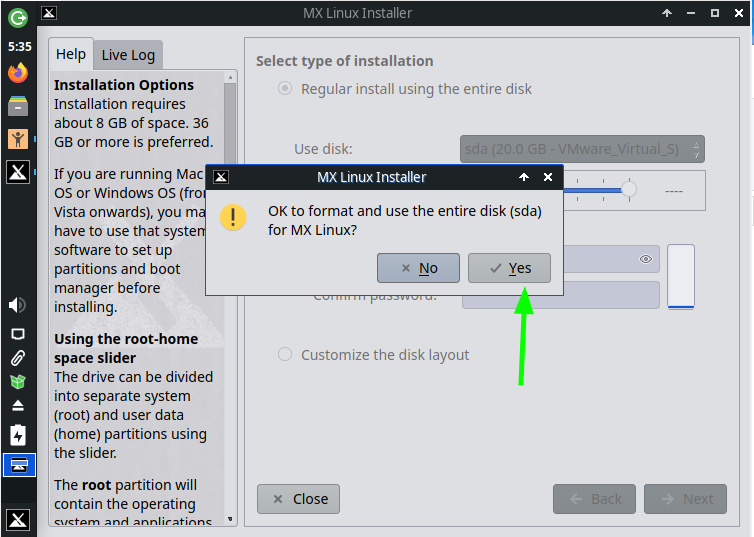Decline formatting with the No button
The height and width of the screenshot is (537, 754).
click(418, 268)
